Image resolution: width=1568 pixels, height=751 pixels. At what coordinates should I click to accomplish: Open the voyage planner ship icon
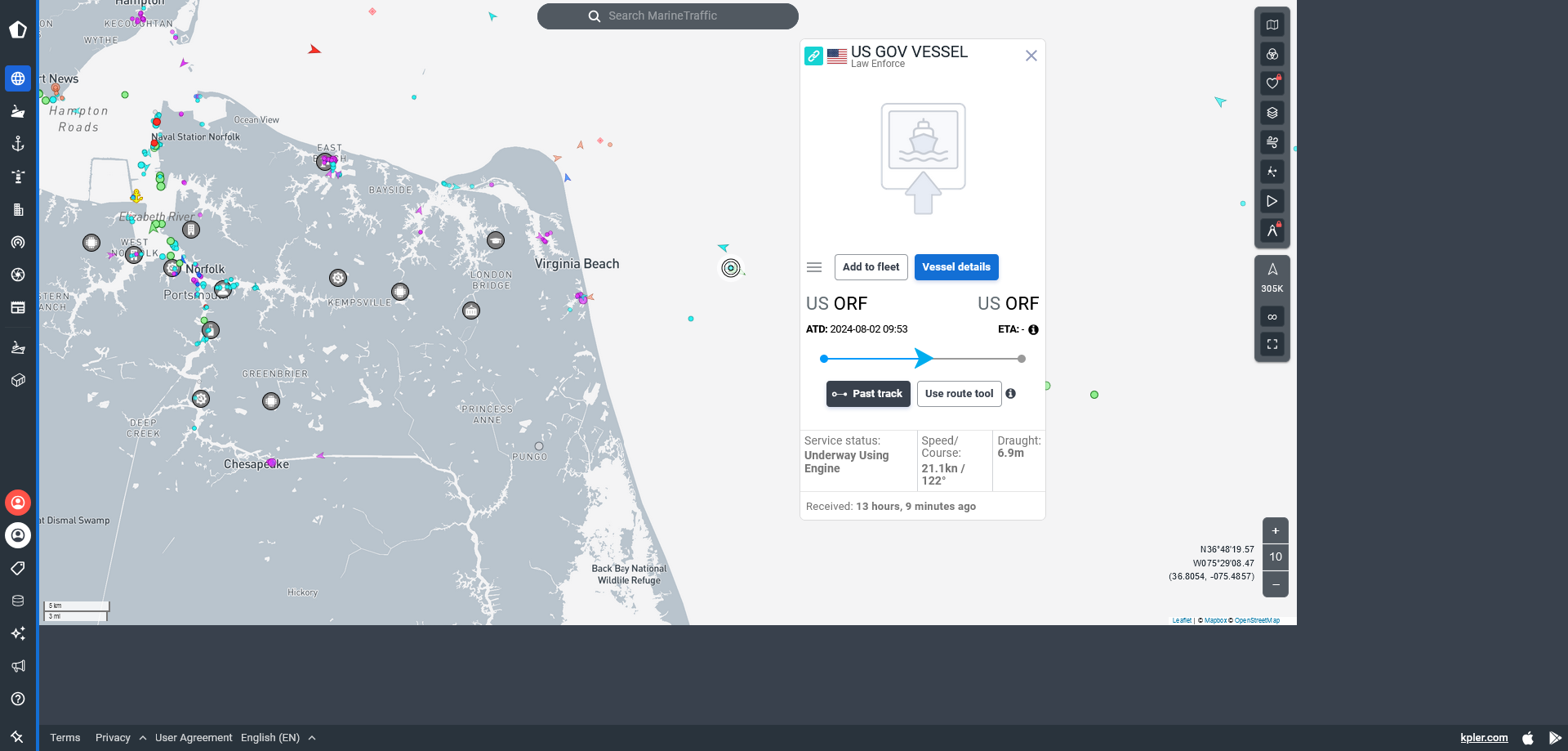click(x=18, y=347)
